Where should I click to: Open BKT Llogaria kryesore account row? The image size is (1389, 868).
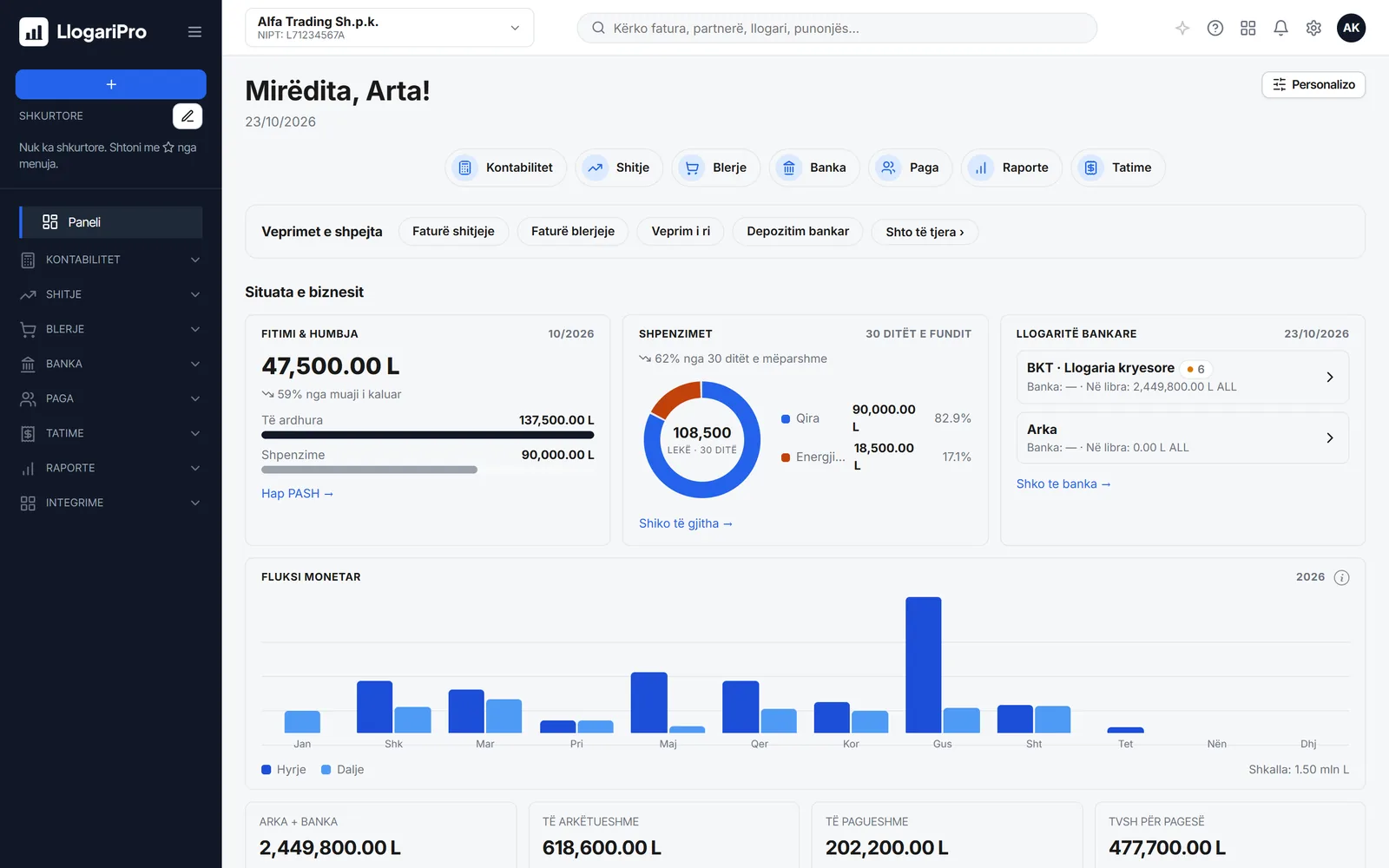(1182, 377)
